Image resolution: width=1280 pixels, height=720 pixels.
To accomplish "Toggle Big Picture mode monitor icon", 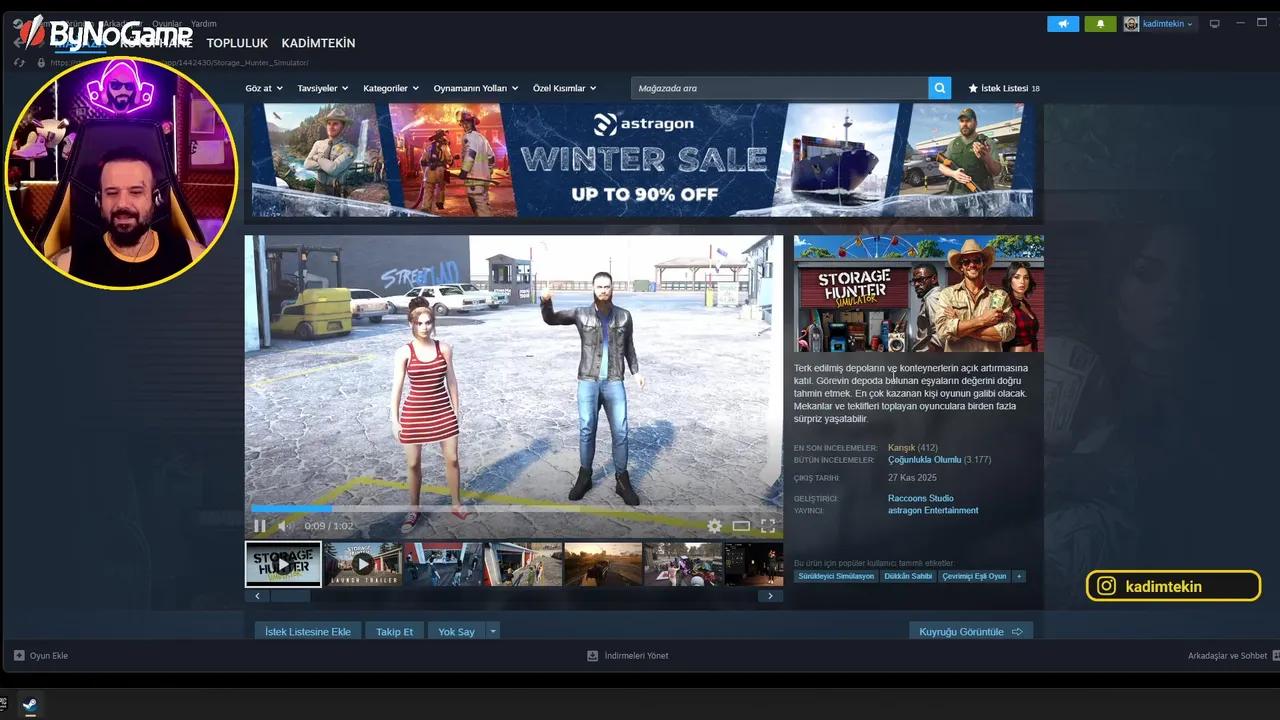I will point(1215,24).
